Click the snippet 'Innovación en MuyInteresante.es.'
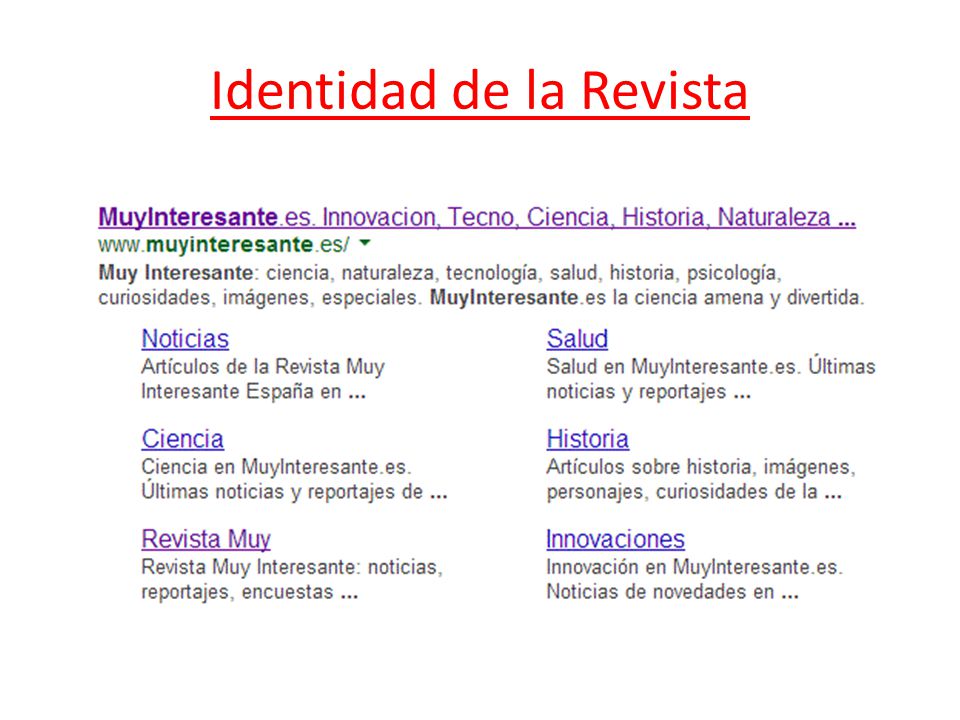This screenshot has width=960, height=720. pos(695,568)
